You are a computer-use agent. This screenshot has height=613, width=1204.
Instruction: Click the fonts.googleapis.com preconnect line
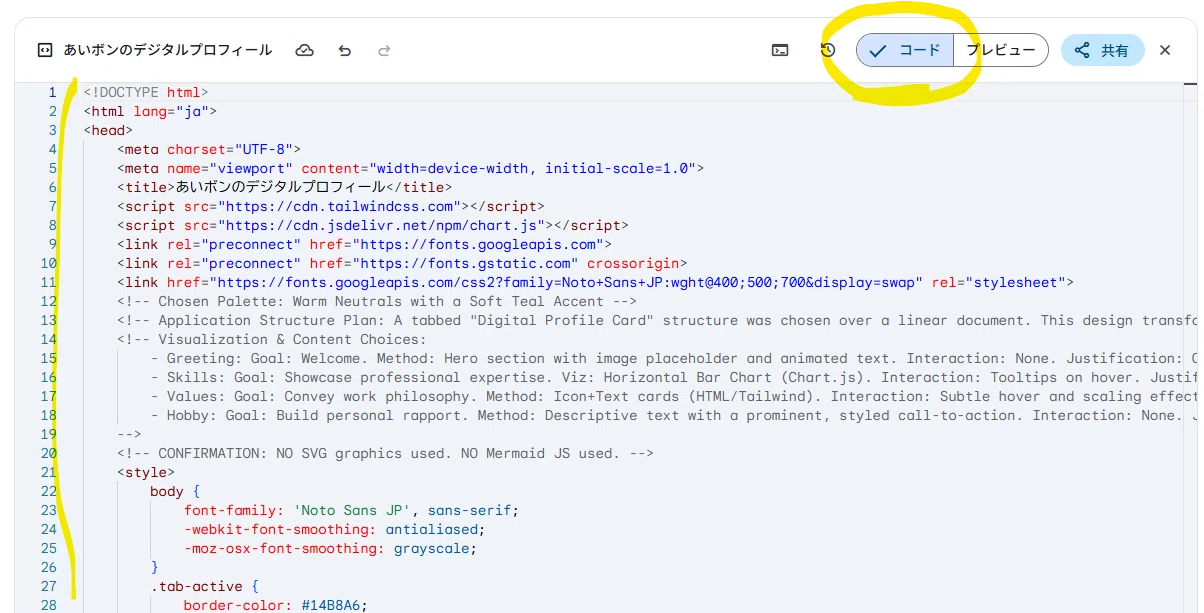[x=364, y=244]
